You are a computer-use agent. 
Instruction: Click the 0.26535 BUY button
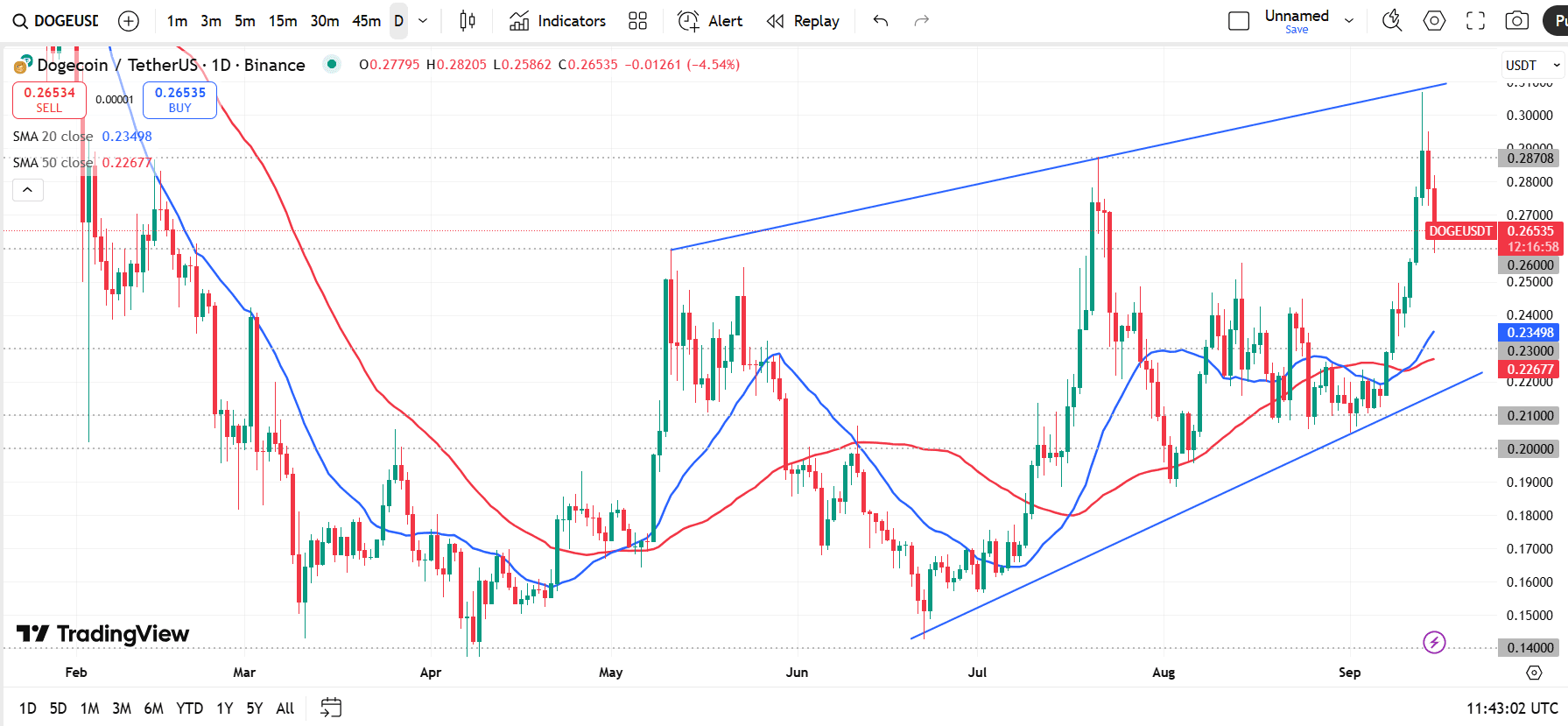[179, 100]
